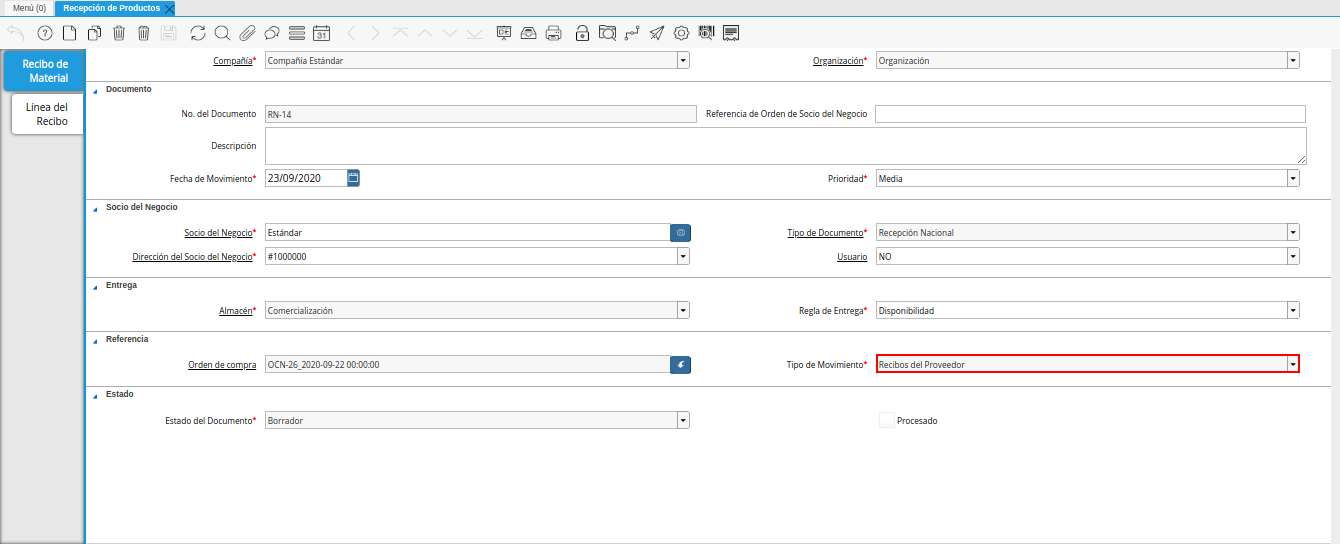Collapse the Socio del Negocio section
1340x544 pixels.
[95, 207]
